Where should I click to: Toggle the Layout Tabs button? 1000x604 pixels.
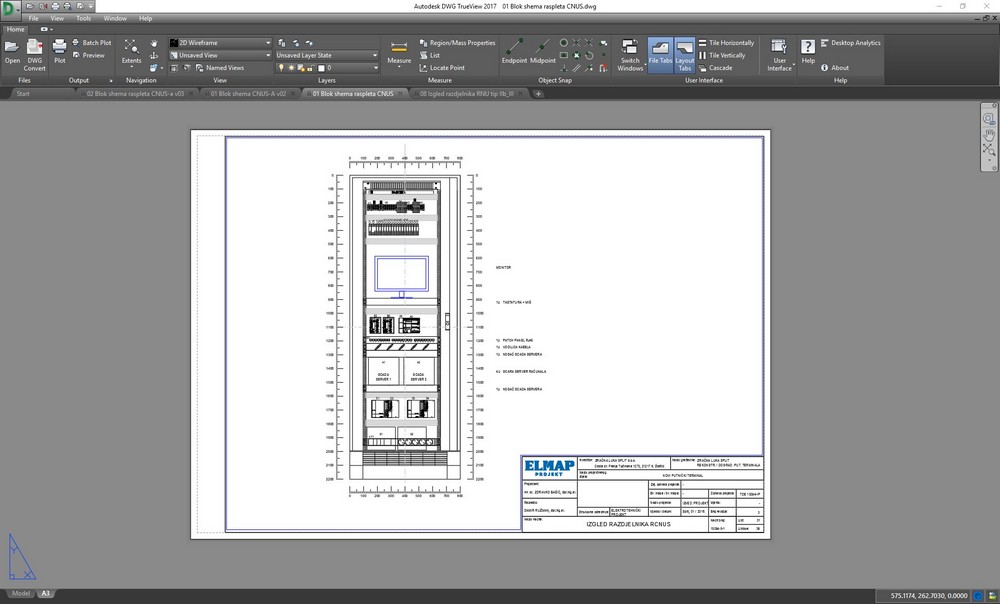685,52
